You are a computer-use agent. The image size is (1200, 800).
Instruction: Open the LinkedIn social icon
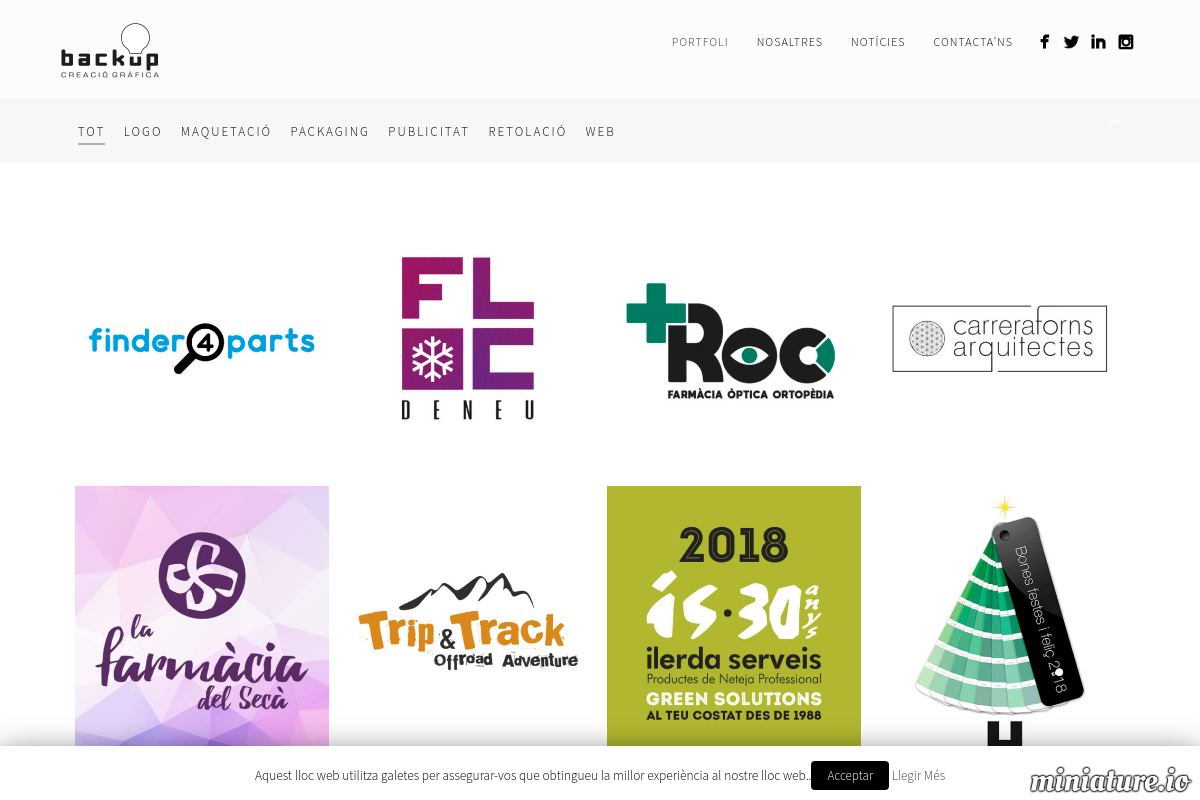click(1098, 42)
